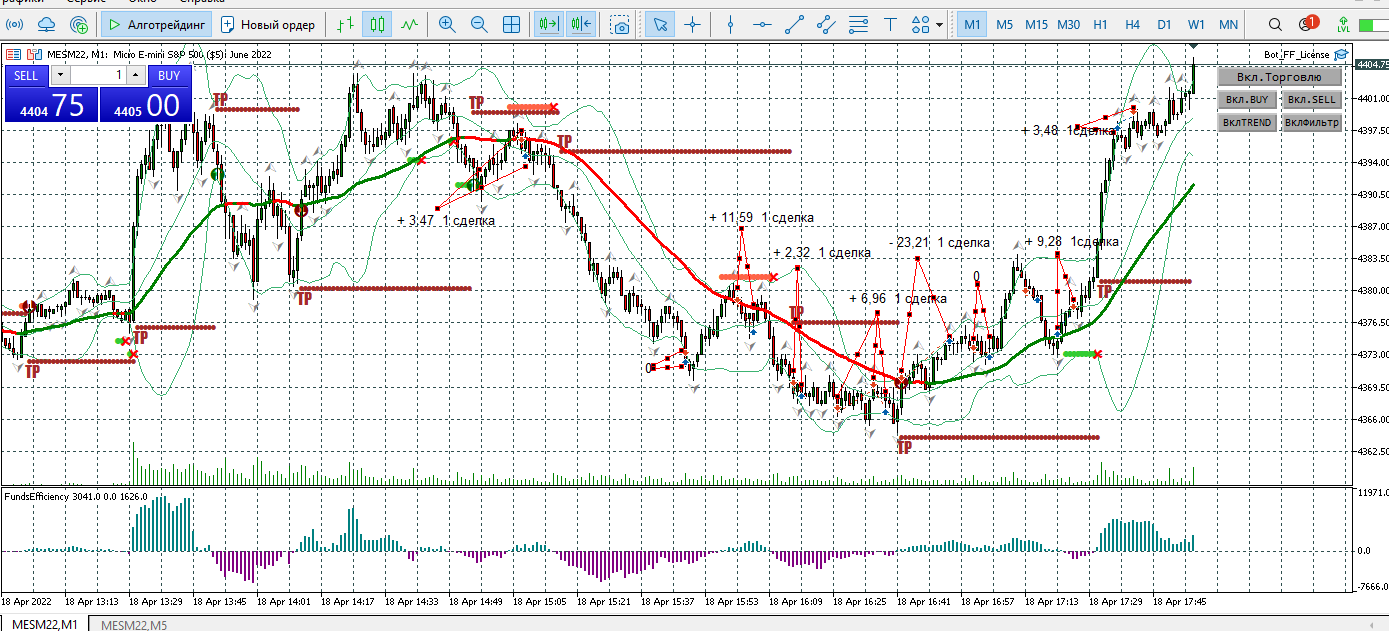
Task: Click the green LVL indicator icon
Action: 1343,24
